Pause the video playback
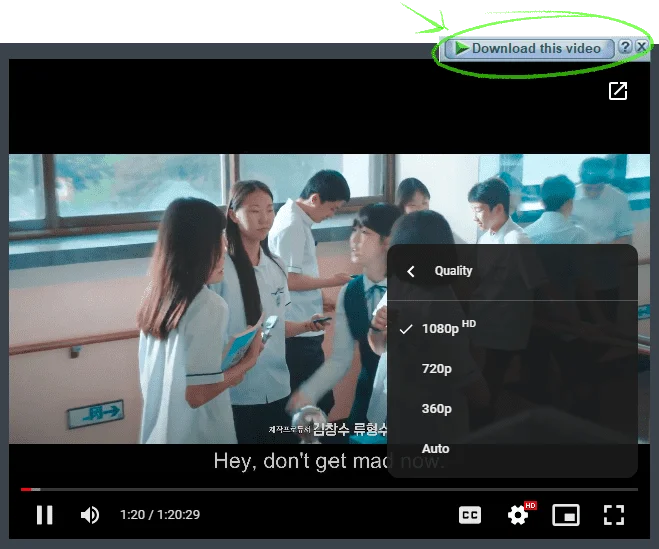Image resolution: width=659 pixels, height=549 pixels. (x=45, y=515)
